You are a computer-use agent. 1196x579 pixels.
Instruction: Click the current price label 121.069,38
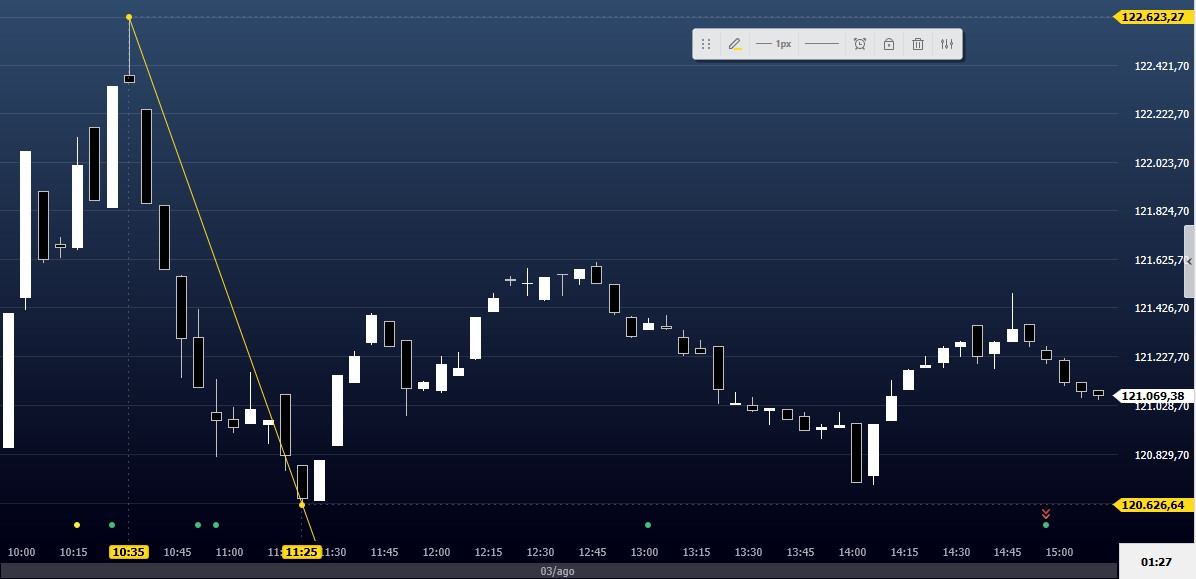pos(1153,396)
